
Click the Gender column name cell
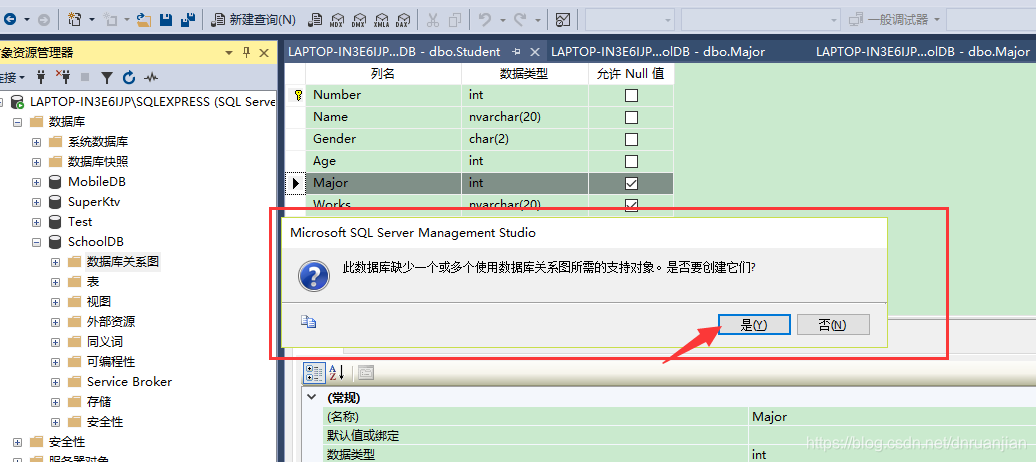tap(384, 139)
